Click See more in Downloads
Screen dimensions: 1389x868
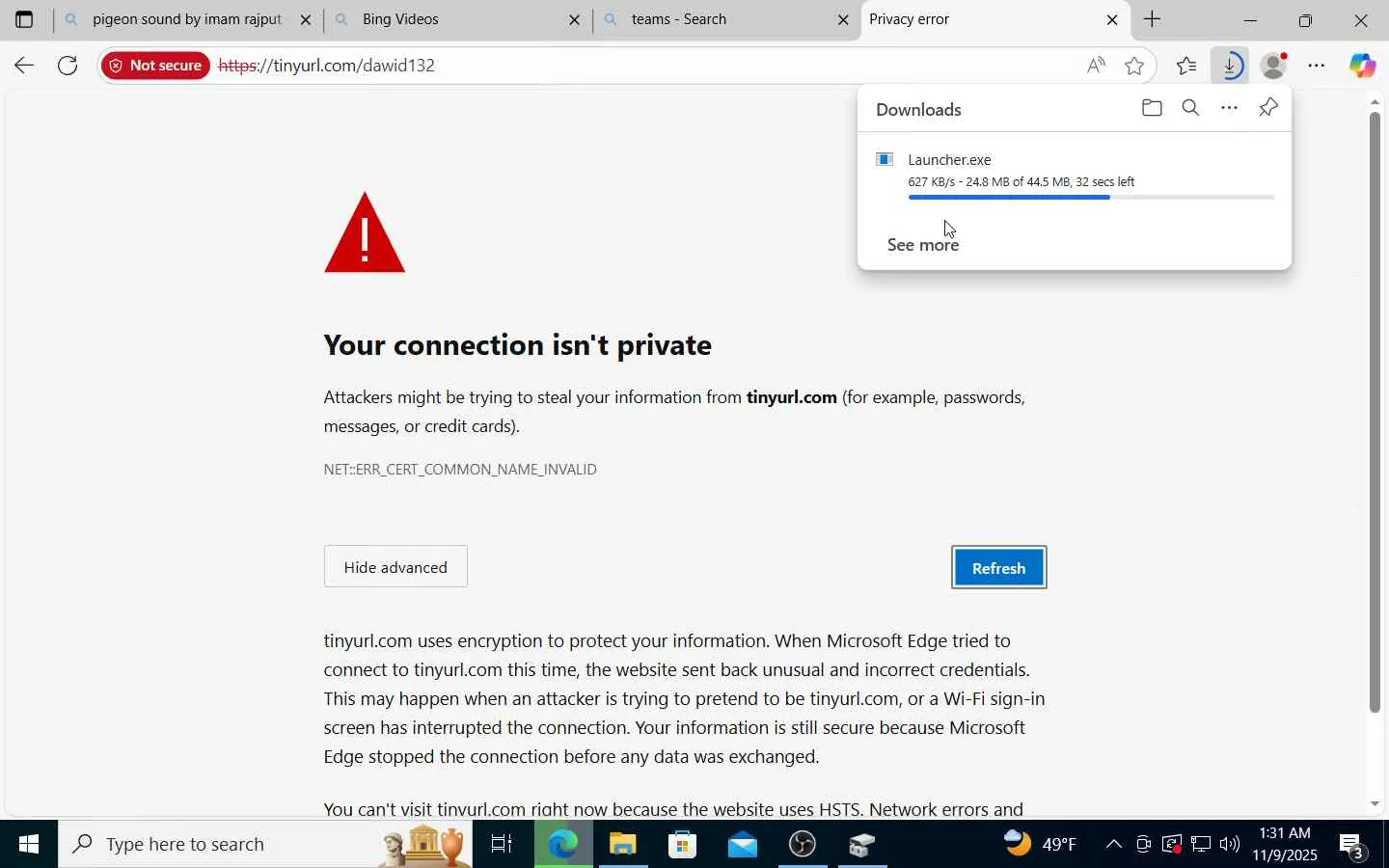click(x=923, y=245)
